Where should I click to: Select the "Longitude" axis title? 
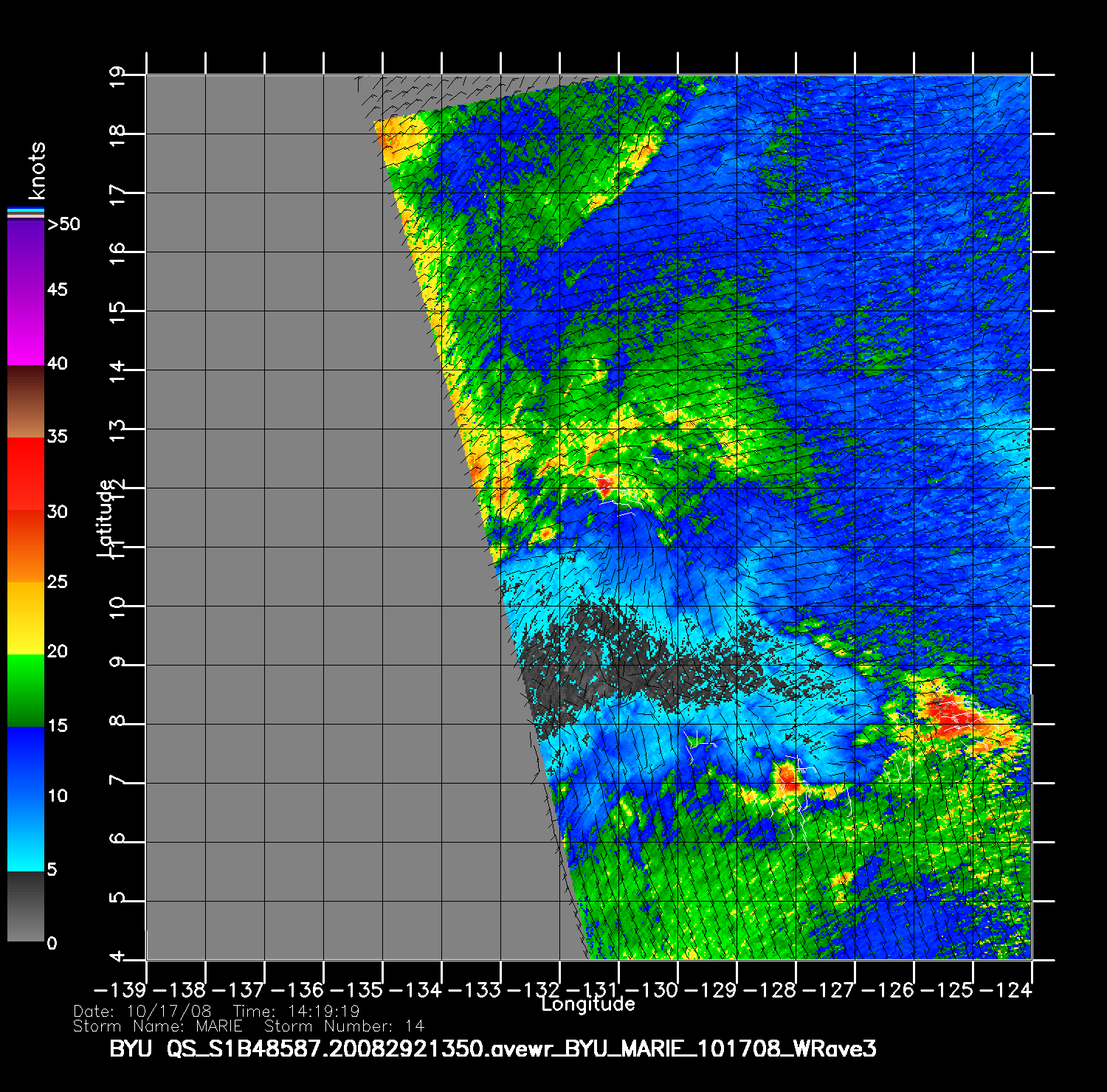coord(587,1004)
